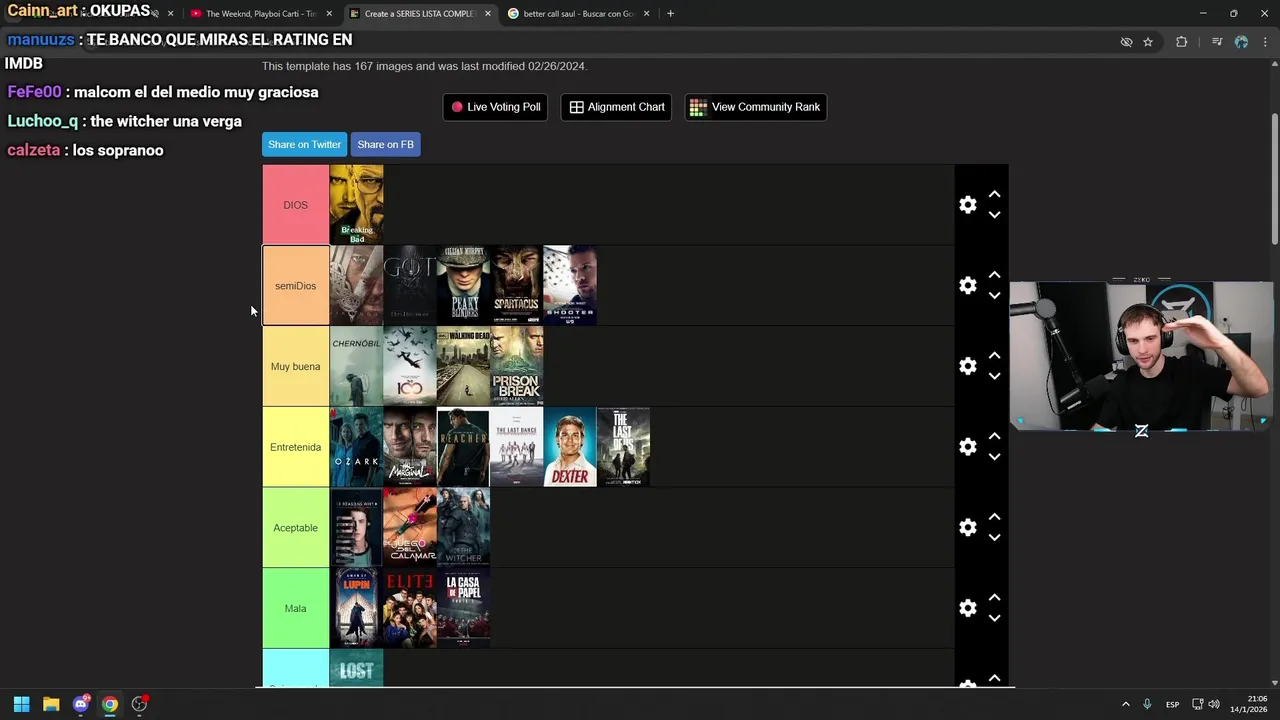This screenshot has height=720, width=1280.
Task: Move Muy buena tier up with arrow
Action: pyautogui.click(x=994, y=356)
